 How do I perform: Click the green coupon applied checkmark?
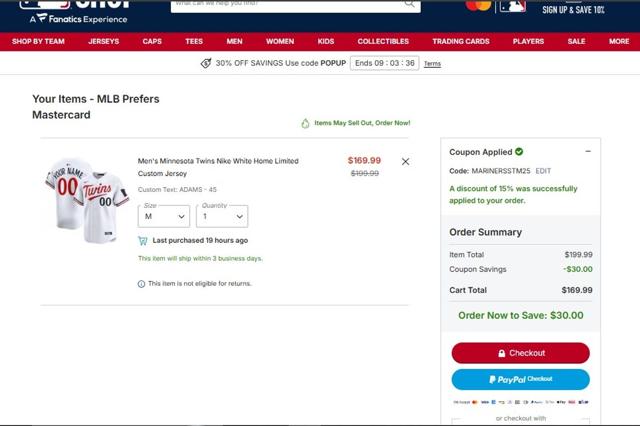[x=519, y=152]
